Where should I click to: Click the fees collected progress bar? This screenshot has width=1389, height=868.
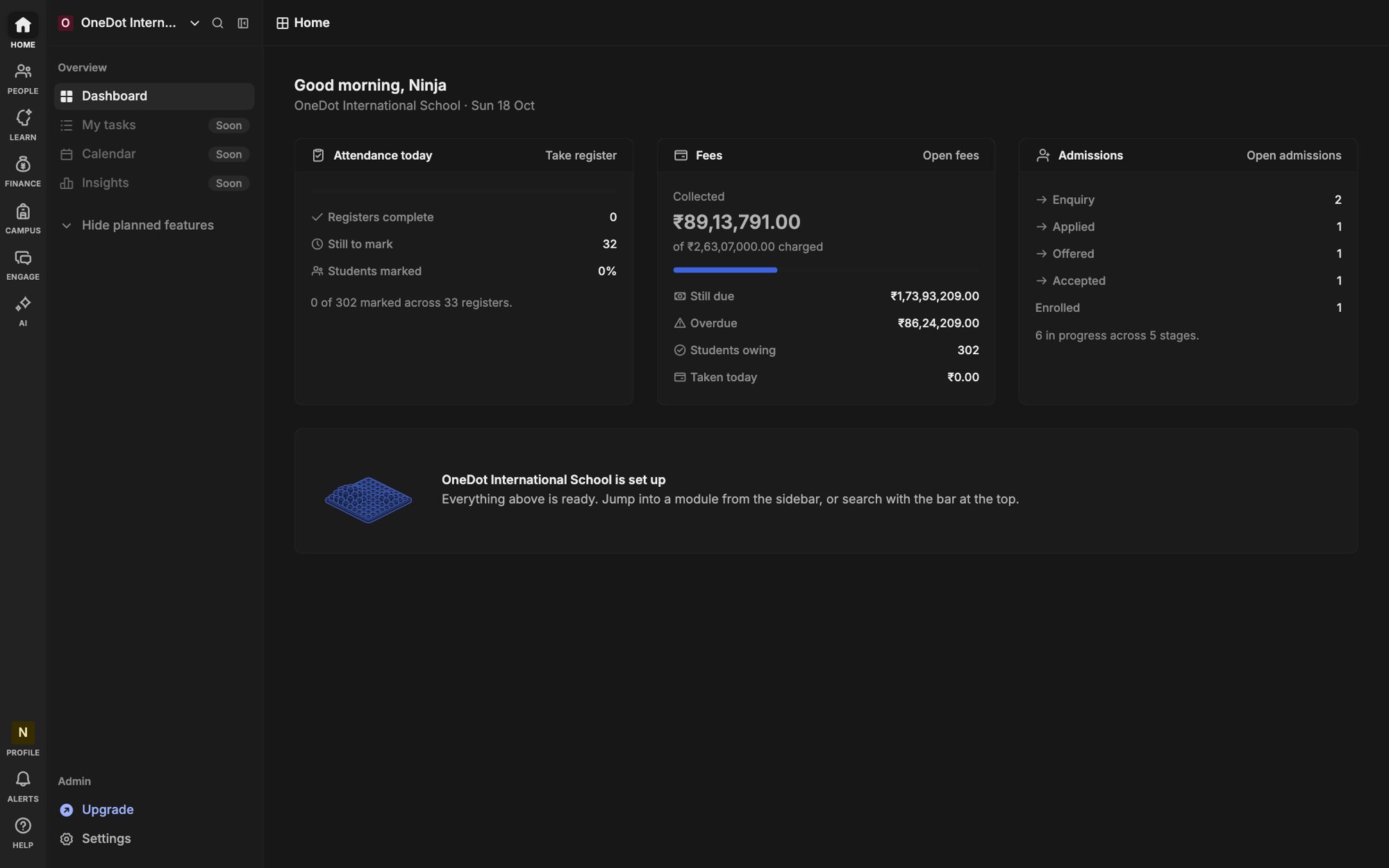826,270
